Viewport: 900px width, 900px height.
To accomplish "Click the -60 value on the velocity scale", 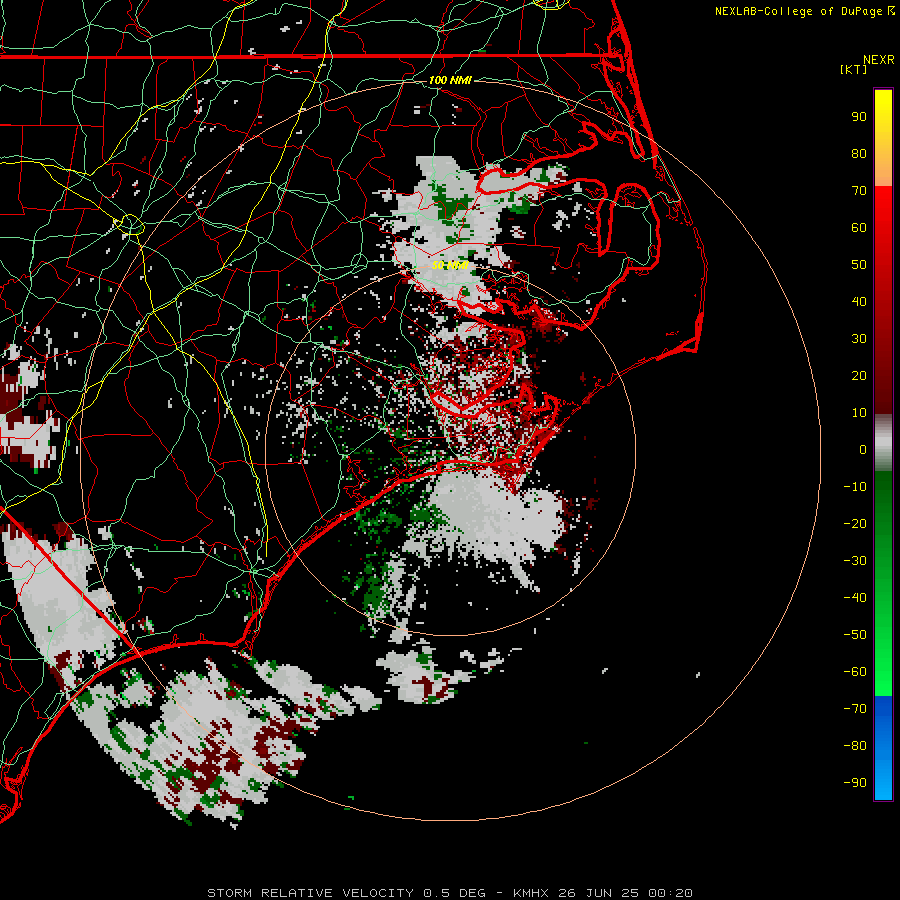I will tap(855, 672).
